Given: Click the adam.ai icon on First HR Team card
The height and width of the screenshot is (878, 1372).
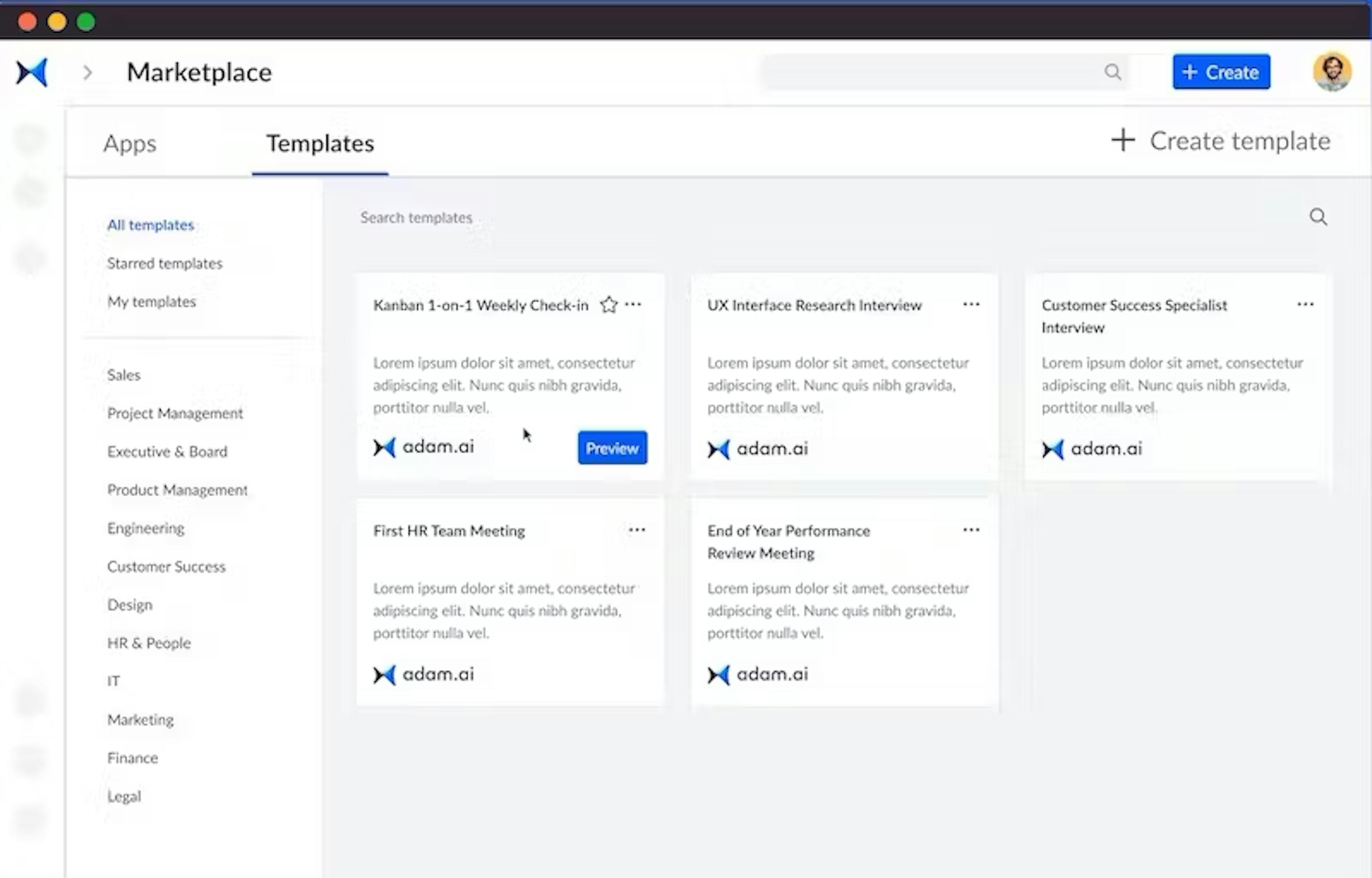Looking at the screenshot, I should point(384,673).
